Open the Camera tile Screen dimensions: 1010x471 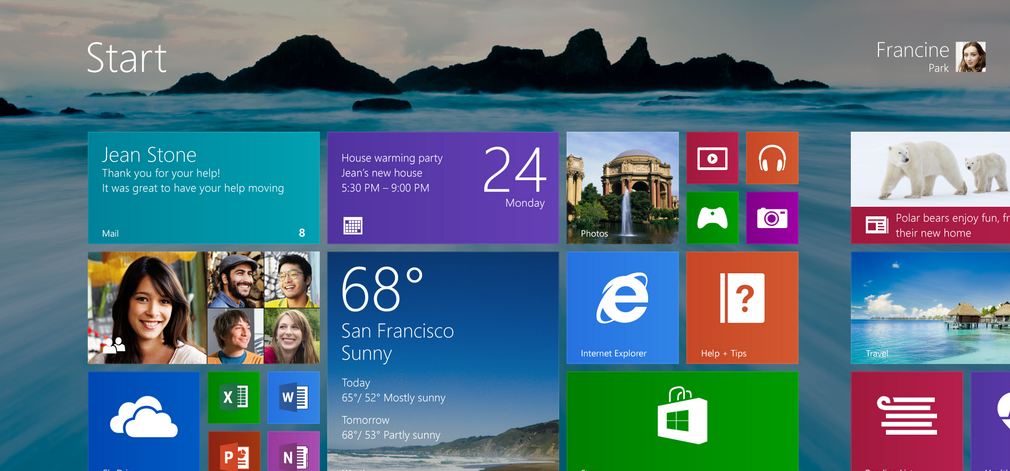pyautogui.click(x=772, y=217)
